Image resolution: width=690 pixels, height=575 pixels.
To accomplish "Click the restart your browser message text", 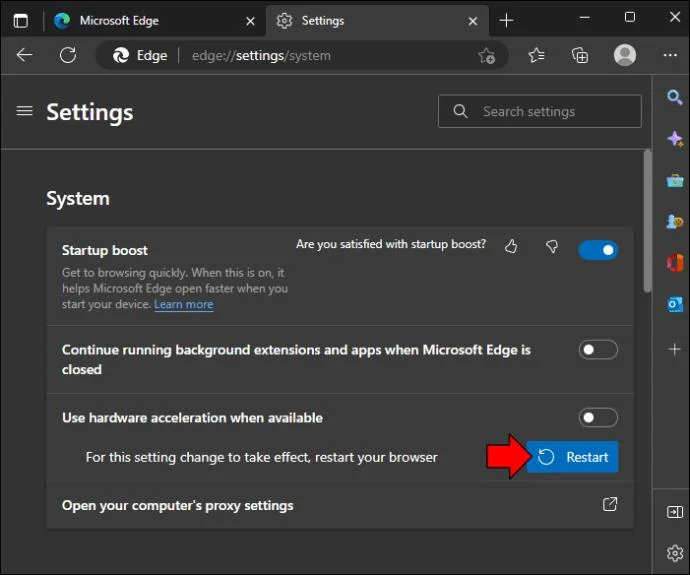I will click(x=261, y=458).
